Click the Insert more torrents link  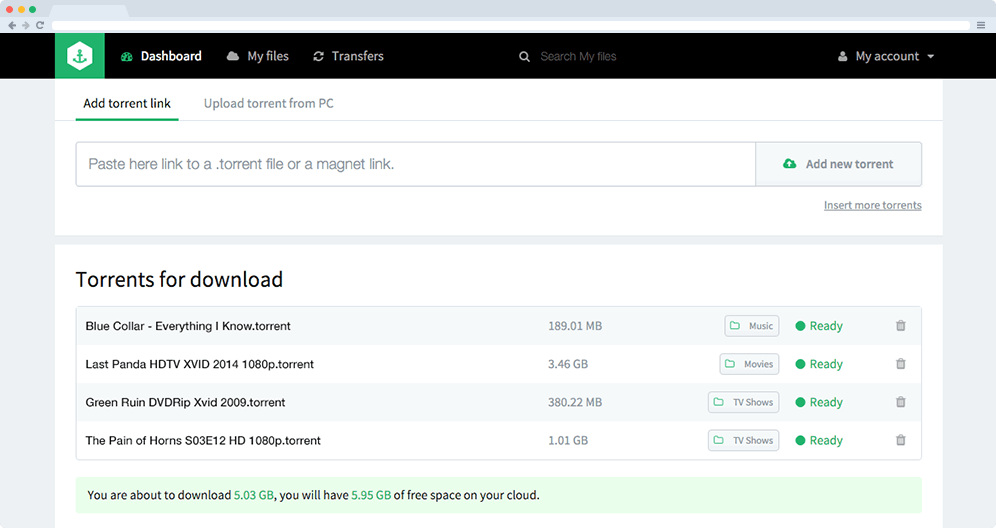872,205
